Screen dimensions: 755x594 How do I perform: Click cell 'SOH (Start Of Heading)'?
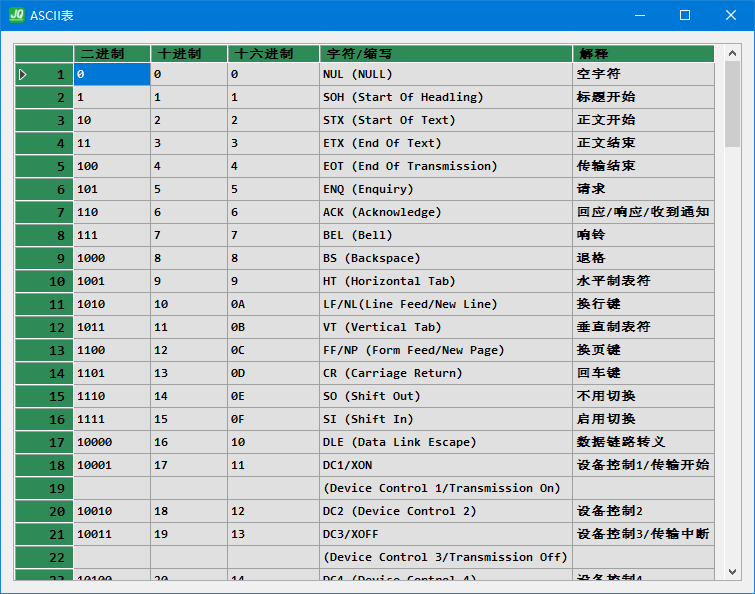pos(446,97)
